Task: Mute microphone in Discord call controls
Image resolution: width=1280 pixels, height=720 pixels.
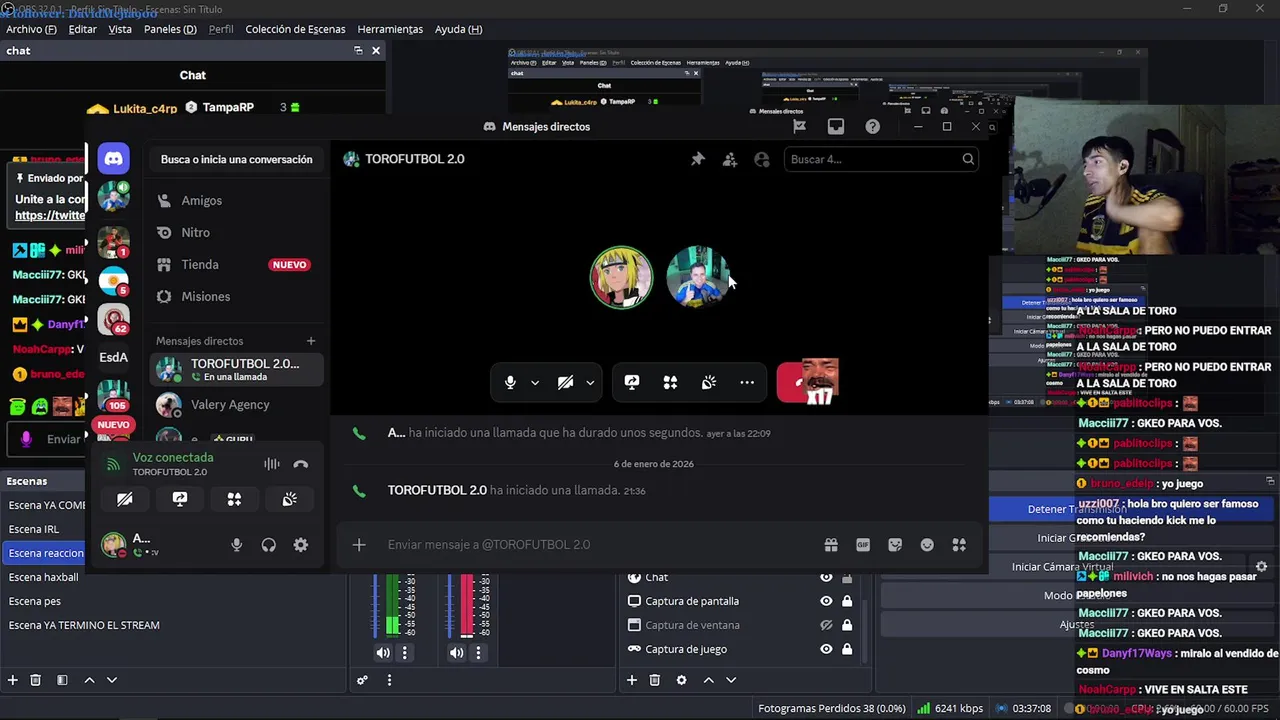Action: [510, 382]
